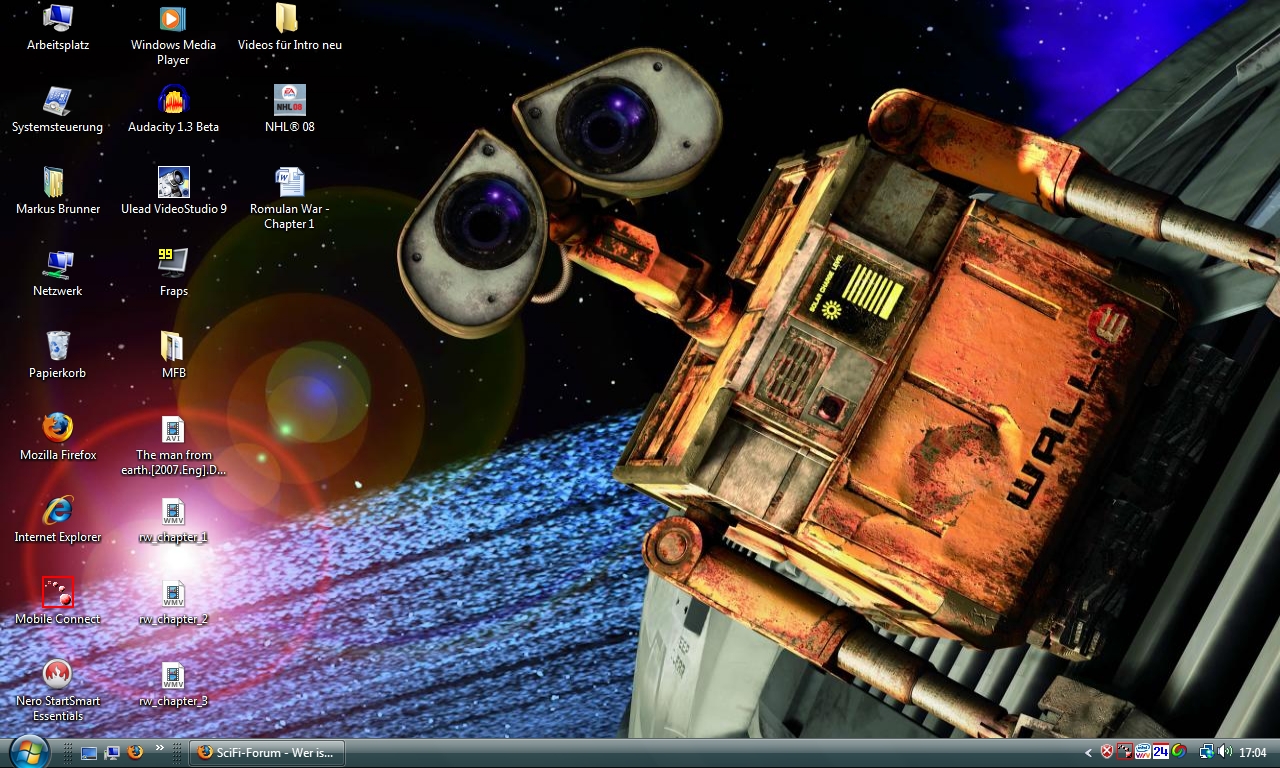Image resolution: width=1280 pixels, height=768 pixels.
Task: Click the taskbar clock showing 17:04
Action: click(1253, 752)
